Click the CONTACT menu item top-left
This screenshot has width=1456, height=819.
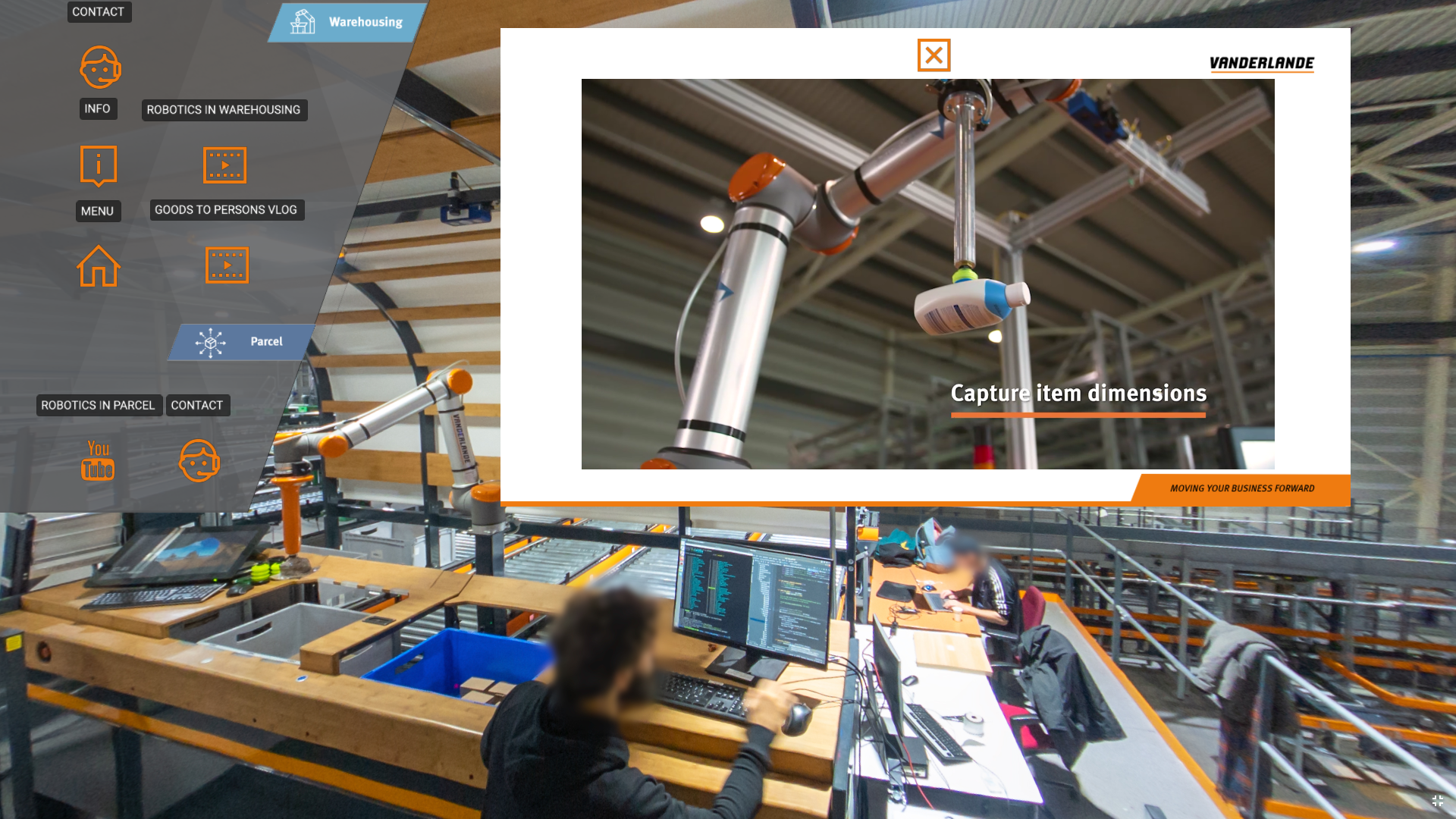97,12
